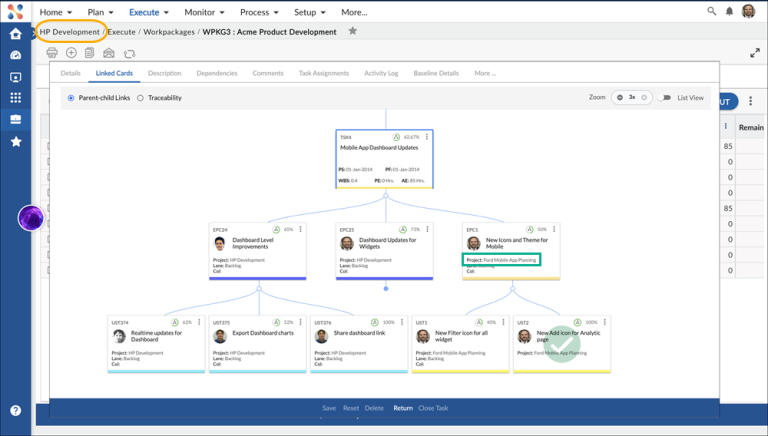
Task: Click the Return button in bottom bar
Action: (403, 408)
